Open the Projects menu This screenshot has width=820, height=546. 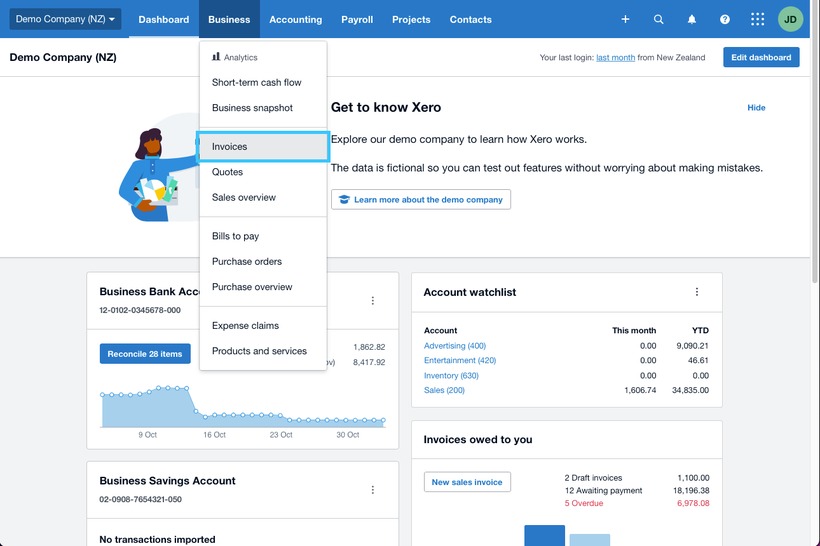tap(411, 19)
